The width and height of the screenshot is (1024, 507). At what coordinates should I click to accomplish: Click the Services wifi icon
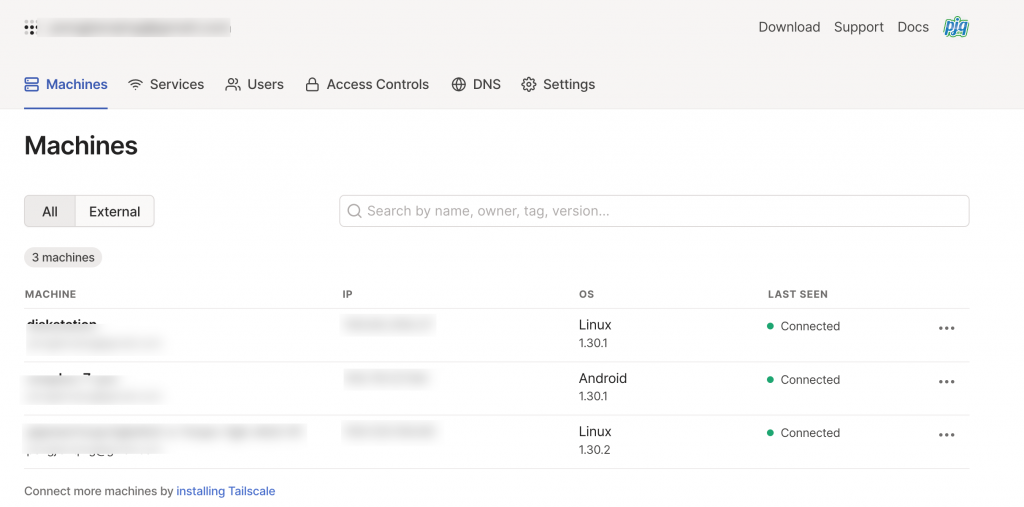click(136, 85)
